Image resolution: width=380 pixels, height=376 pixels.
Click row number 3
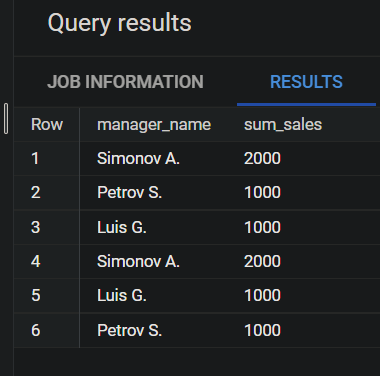pyautogui.click(x=36, y=227)
